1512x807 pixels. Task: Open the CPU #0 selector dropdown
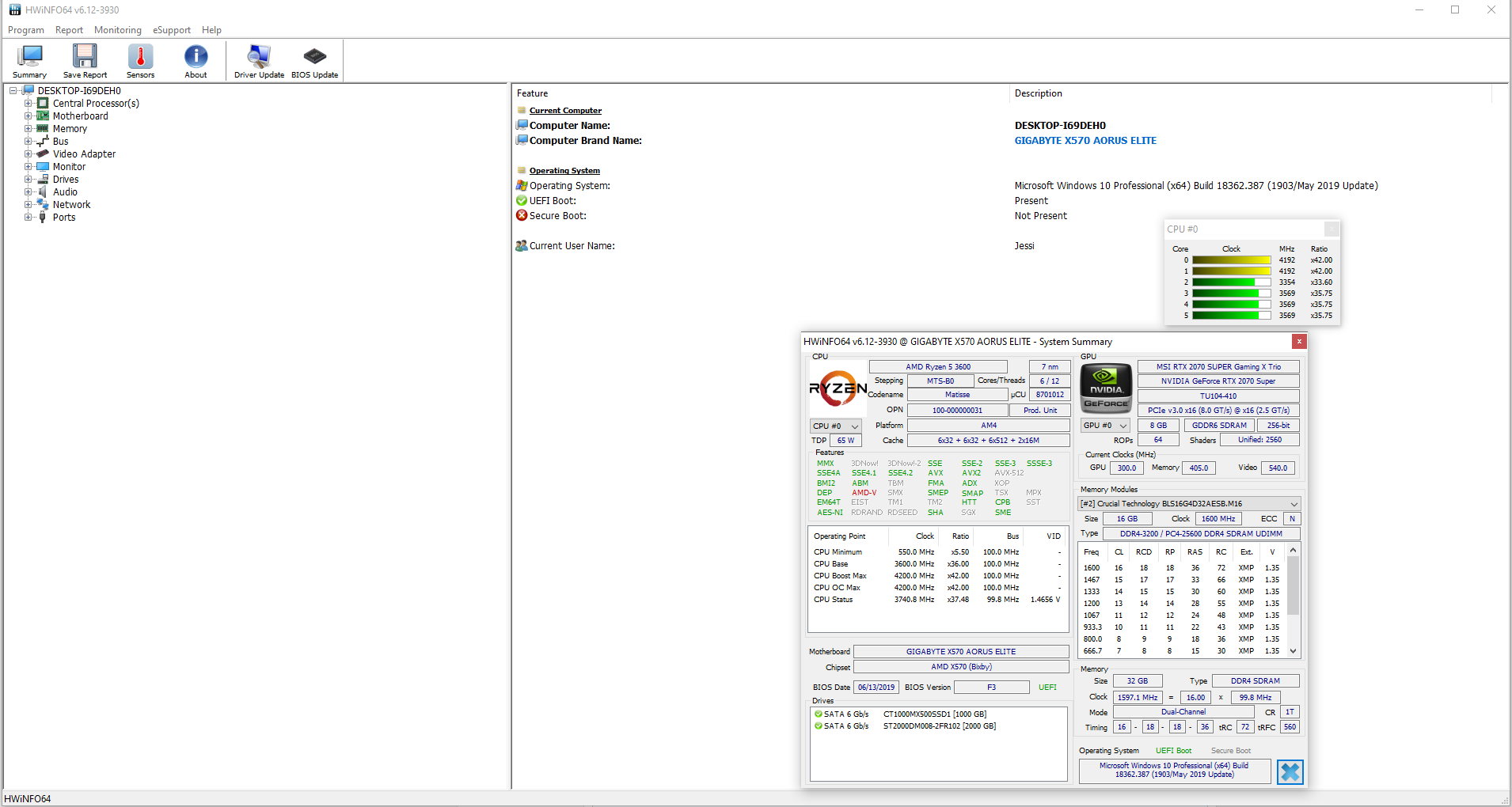click(x=835, y=426)
